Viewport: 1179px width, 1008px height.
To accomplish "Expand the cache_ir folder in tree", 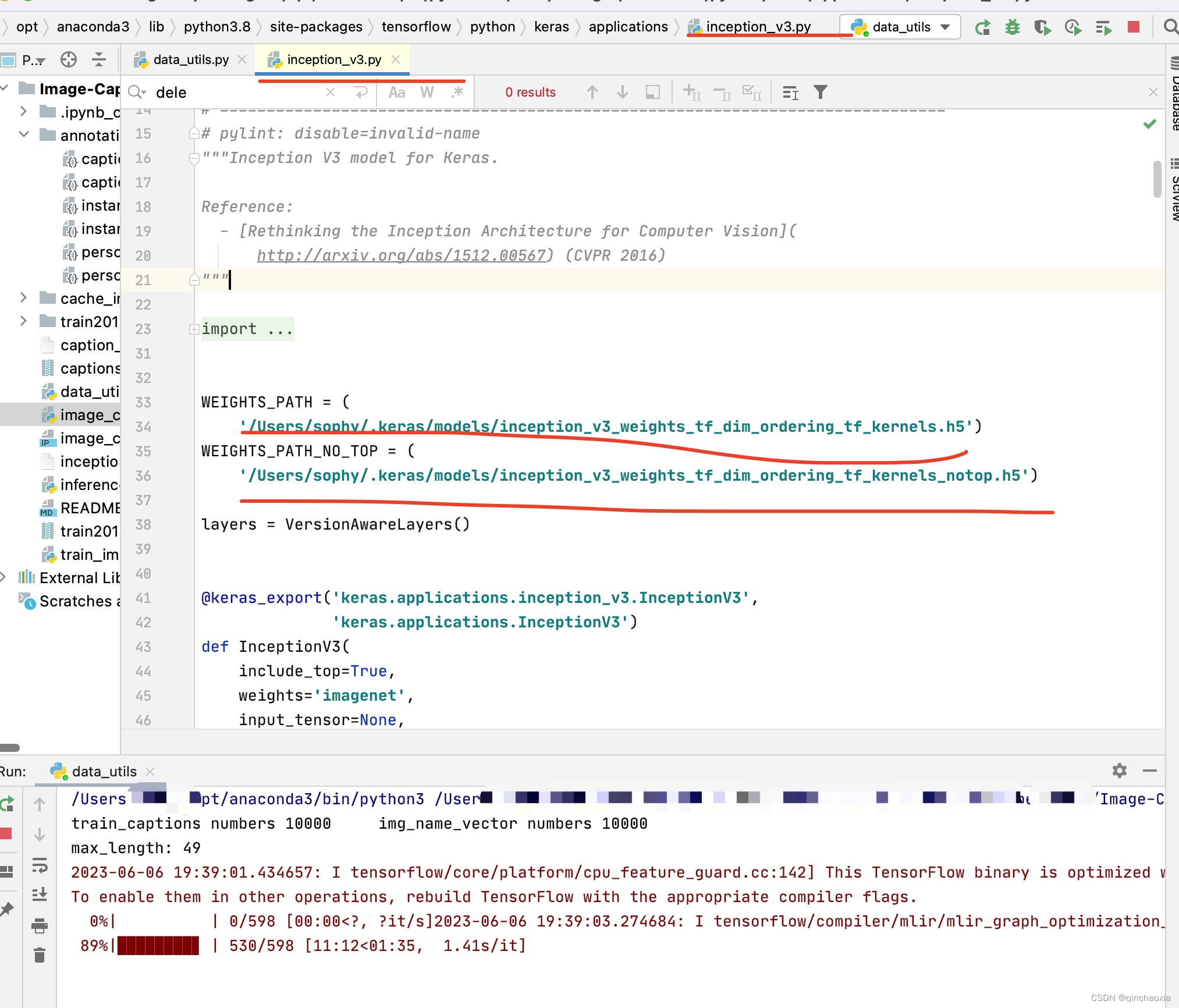I will (x=23, y=298).
